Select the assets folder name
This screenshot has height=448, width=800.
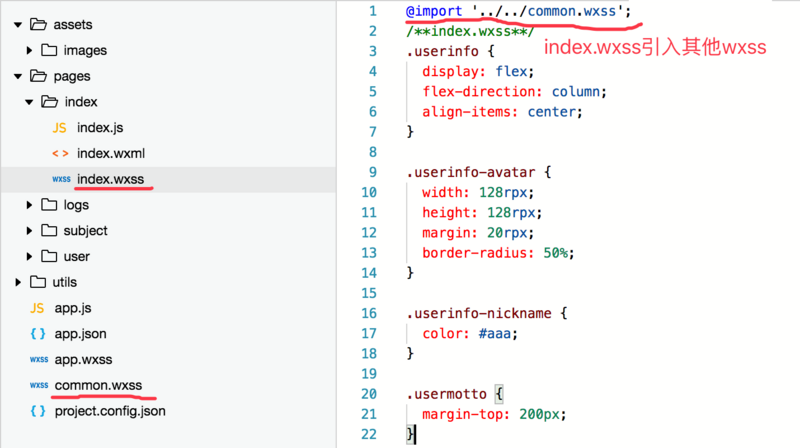click(73, 24)
